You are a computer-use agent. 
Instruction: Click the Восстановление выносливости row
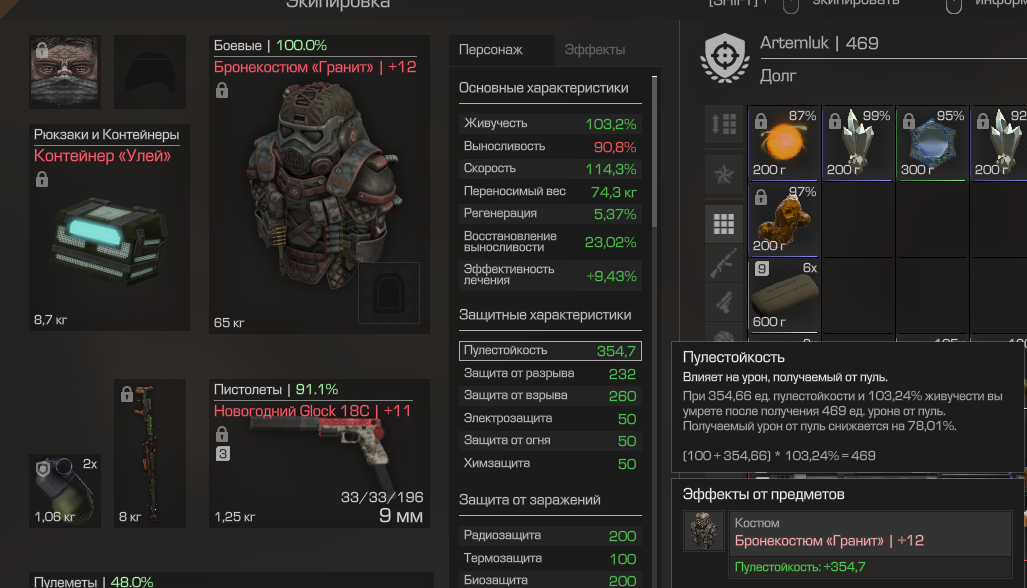point(550,242)
